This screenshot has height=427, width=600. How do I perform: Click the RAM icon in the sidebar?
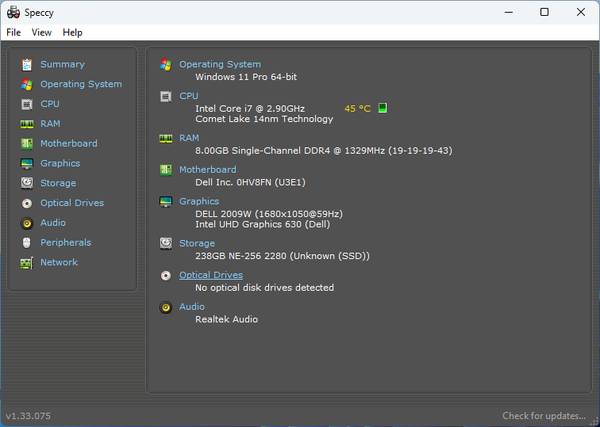(x=26, y=124)
